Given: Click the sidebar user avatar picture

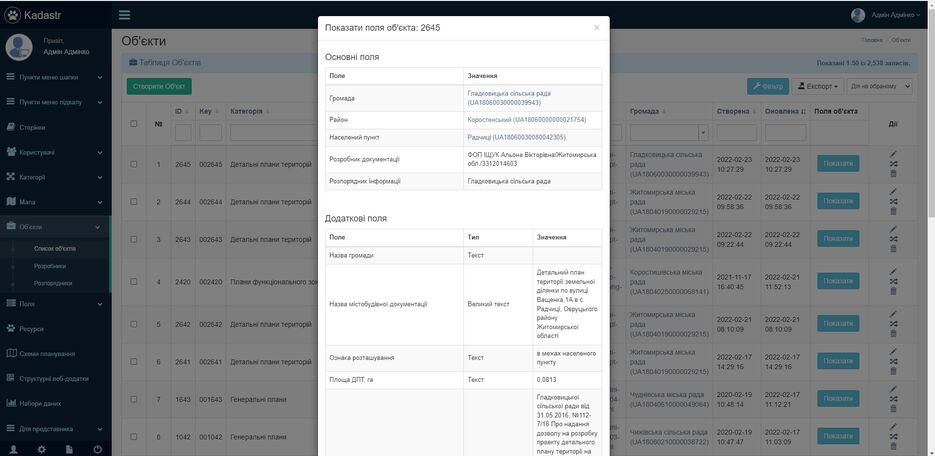Looking at the screenshot, I should [19, 47].
